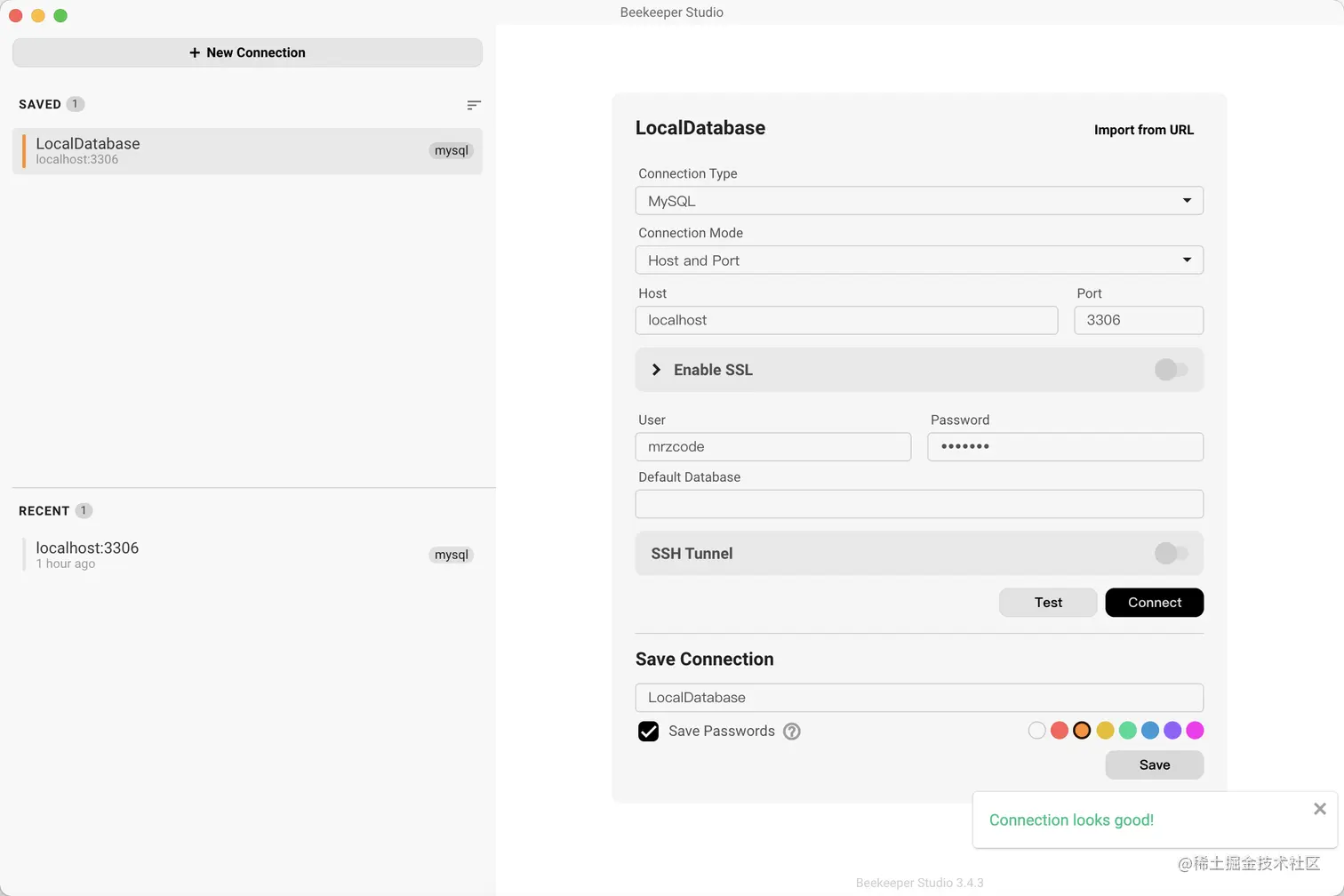The image size is (1344, 896).
Task: Click the LocalDatabase form heading
Action: [x=700, y=128]
